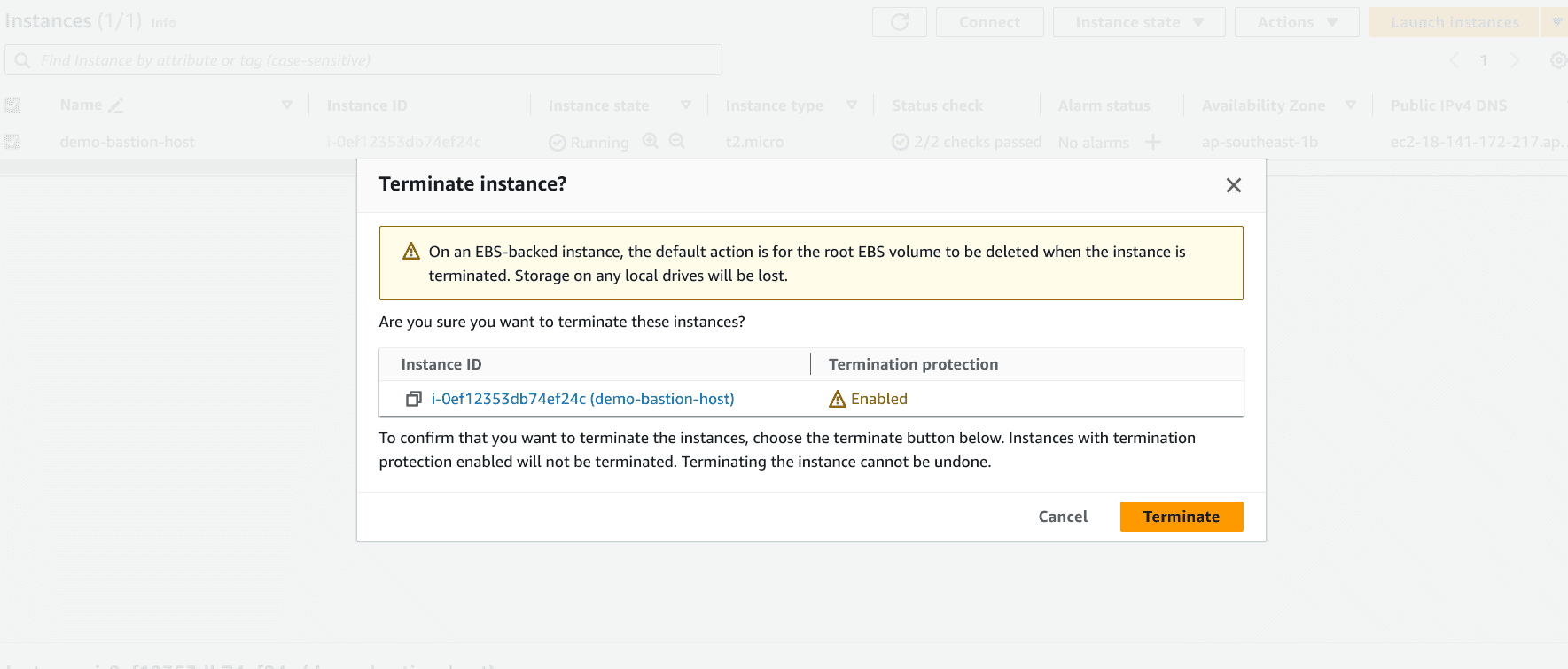
Task: Click the Enabled termination protection warning icon
Action: [837, 399]
